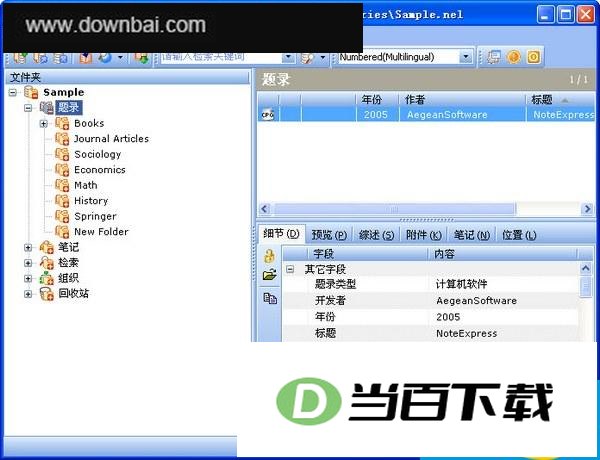Click the New Folder folder icon
Viewport: 600px width, 460px height.
click(x=62, y=232)
